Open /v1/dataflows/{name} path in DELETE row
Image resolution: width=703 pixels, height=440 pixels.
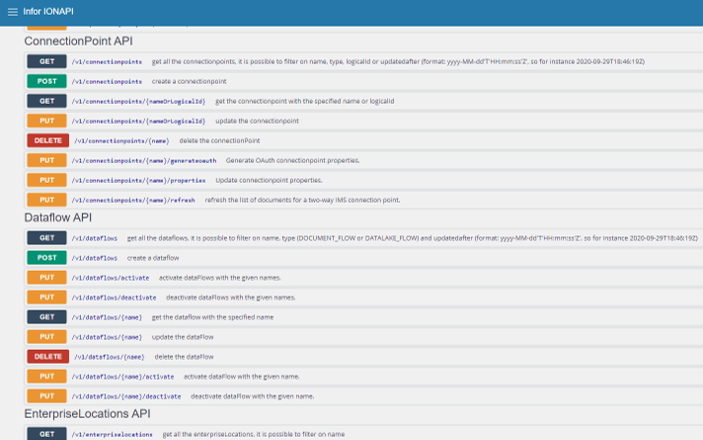(x=109, y=357)
